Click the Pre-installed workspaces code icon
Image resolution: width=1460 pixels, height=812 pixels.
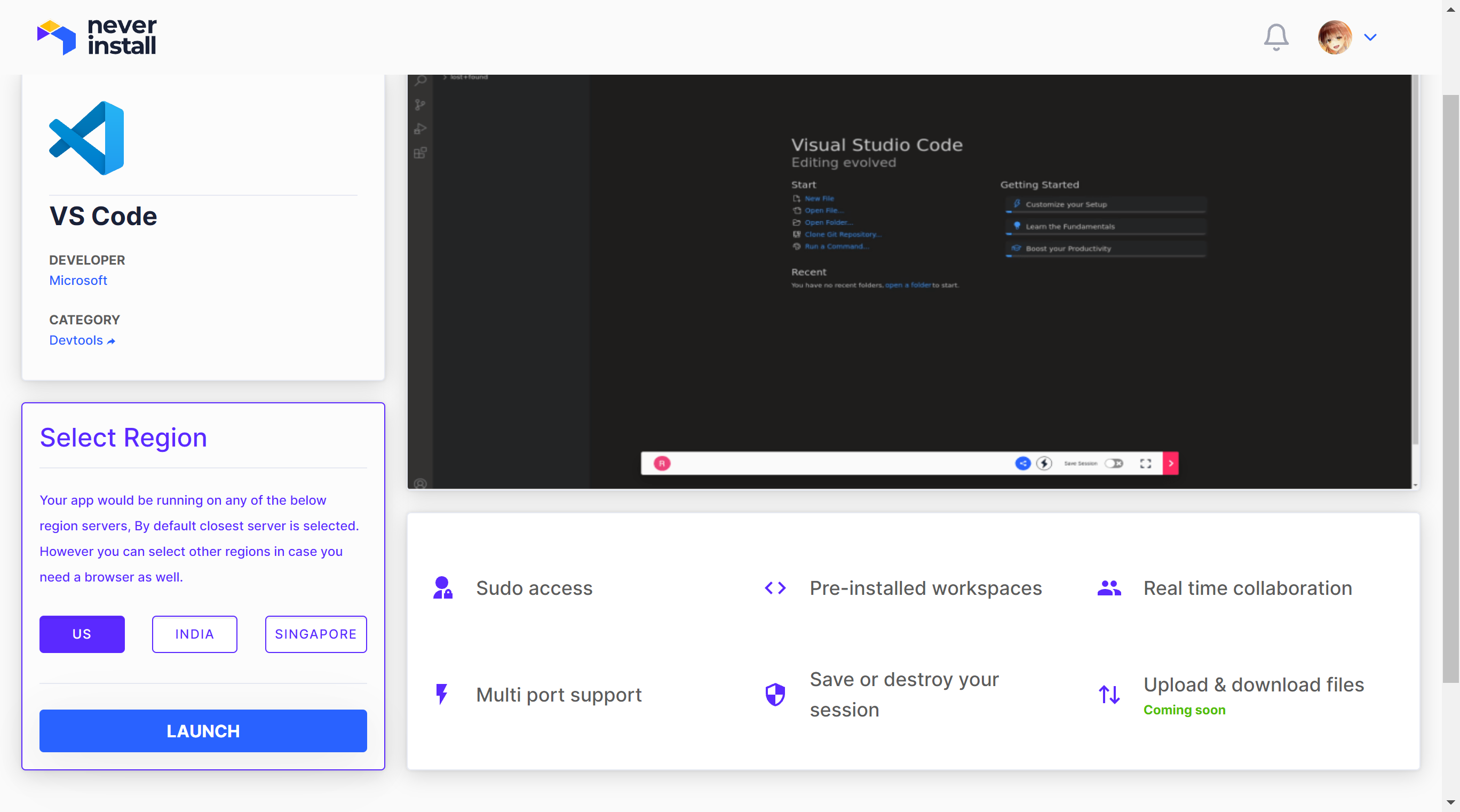[x=775, y=587]
